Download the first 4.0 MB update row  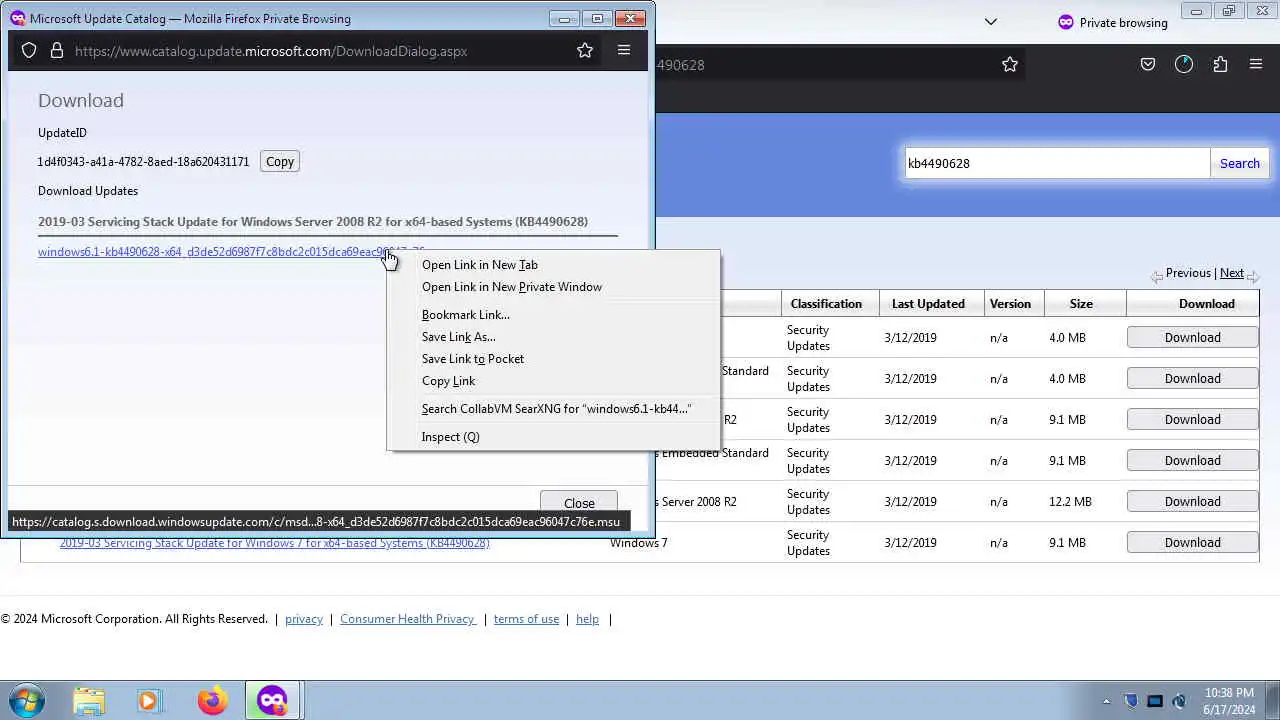1192,338
